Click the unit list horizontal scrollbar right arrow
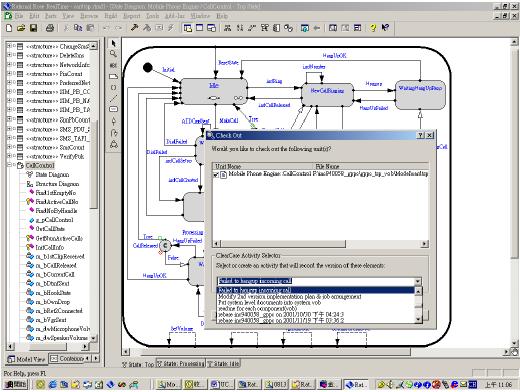Screen dimensions: 520x392 425,244
